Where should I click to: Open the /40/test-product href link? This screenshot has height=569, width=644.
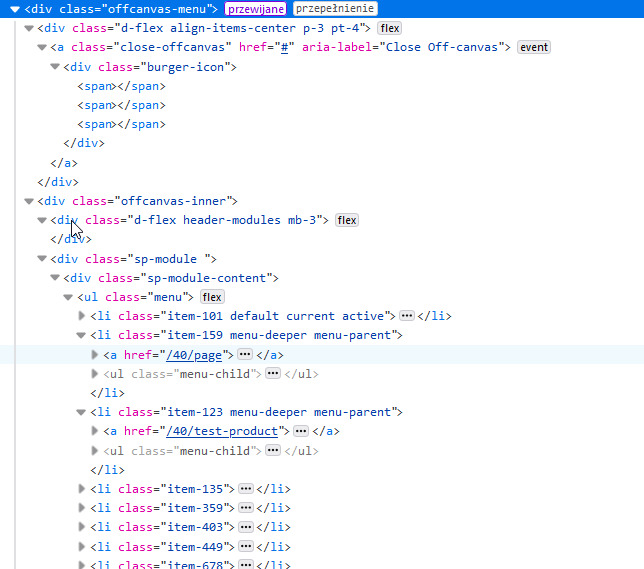[224, 431]
